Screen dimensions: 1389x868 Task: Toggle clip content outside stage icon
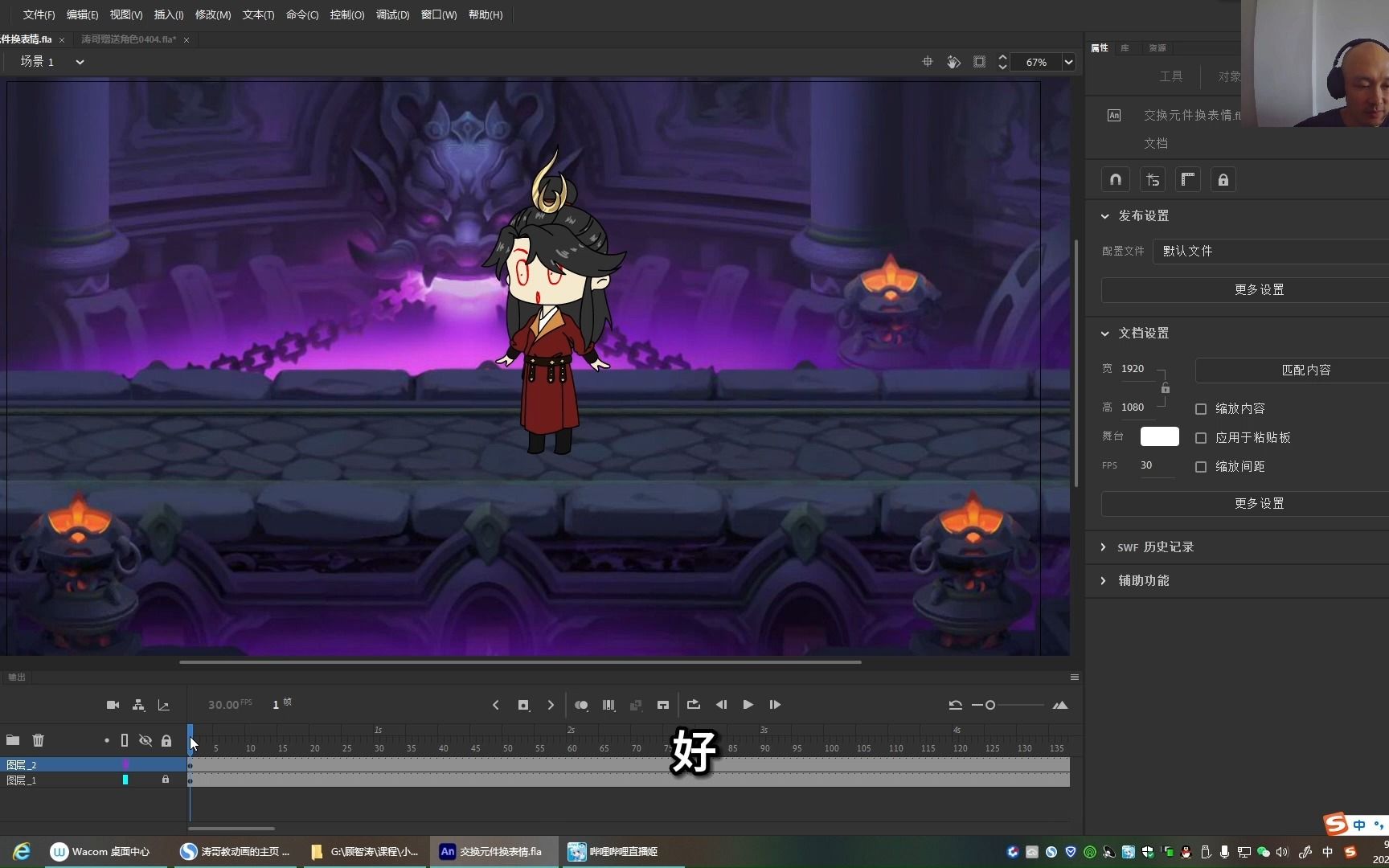pos(979,62)
